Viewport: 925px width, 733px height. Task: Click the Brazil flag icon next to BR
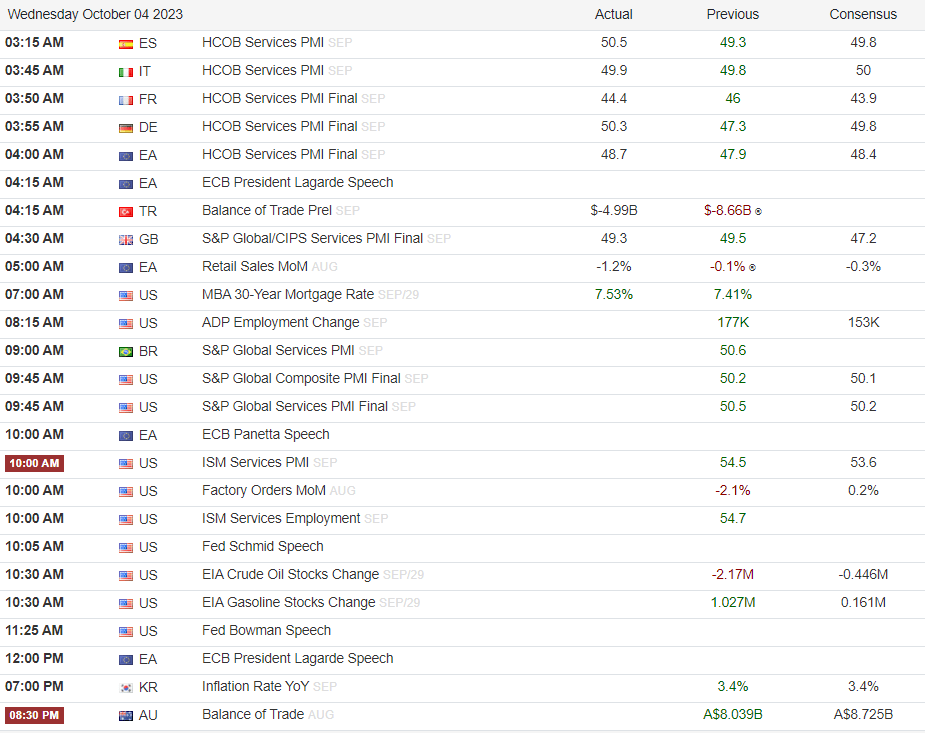click(x=126, y=352)
